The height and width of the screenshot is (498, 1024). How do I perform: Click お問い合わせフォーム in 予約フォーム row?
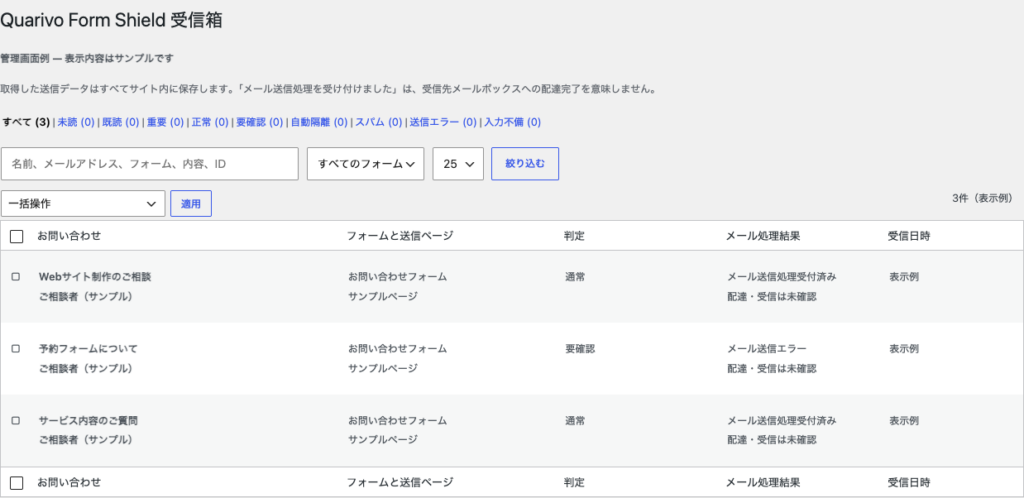[x=398, y=349]
